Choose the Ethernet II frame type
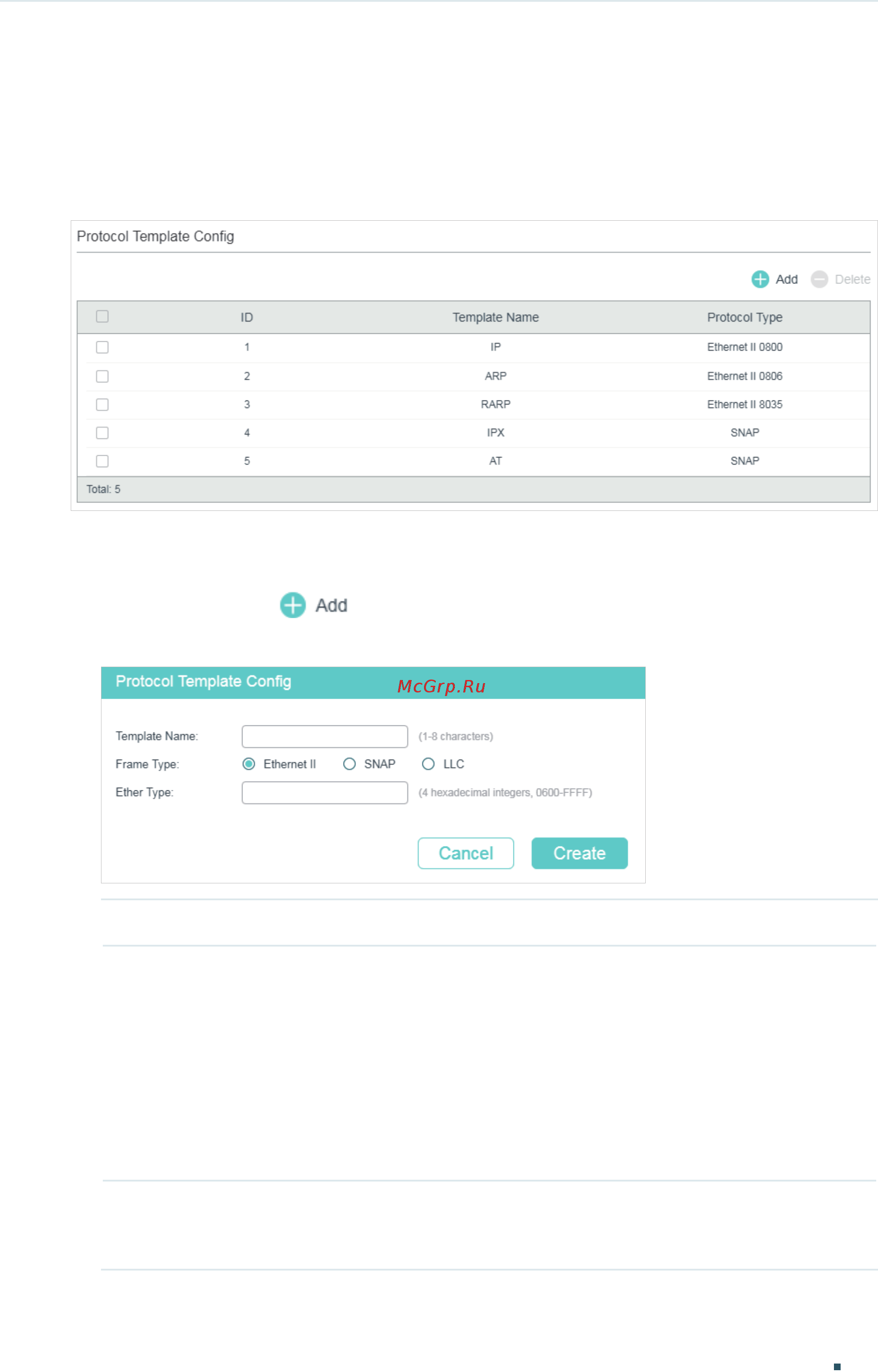This screenshot has height=1372, width=878. [x=249, y=765]
